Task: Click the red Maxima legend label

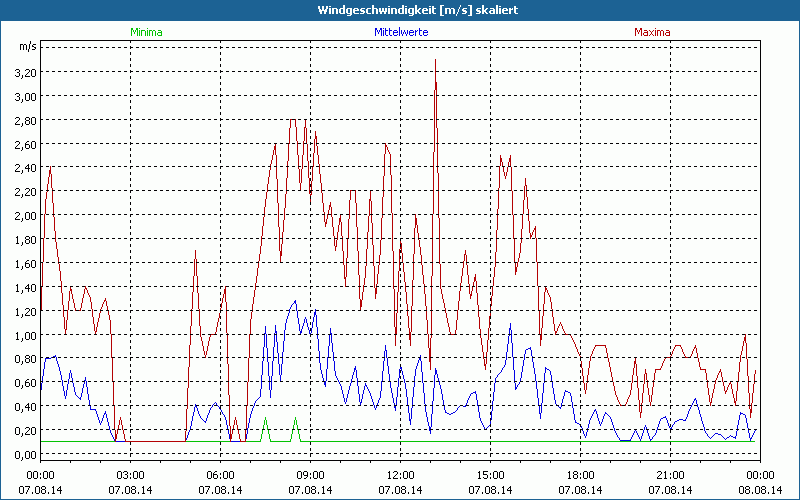Action: pos(653,32)
